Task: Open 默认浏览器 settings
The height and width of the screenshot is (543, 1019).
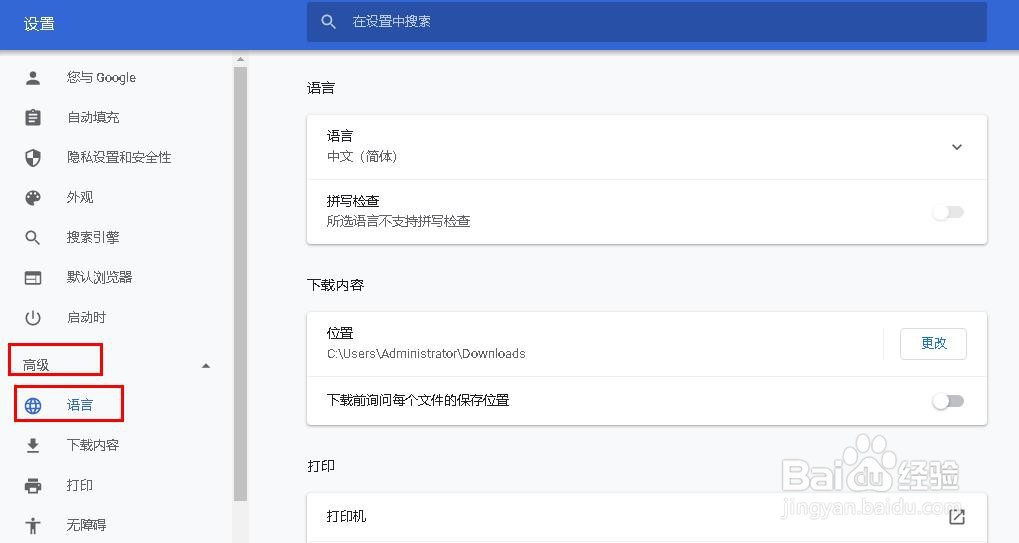Action: 99,277
